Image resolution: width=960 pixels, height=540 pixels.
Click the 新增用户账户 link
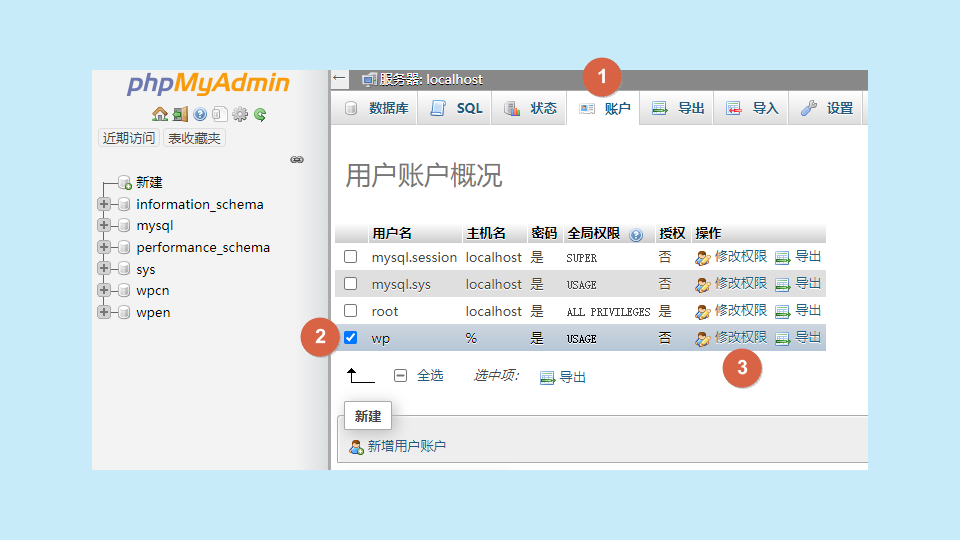pyautogui.click(x=407, y=446)
